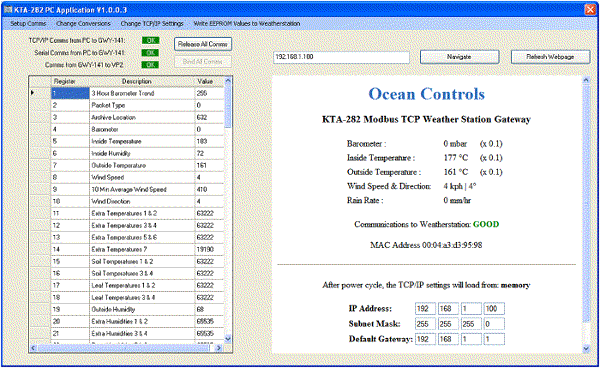
Task: Click the Serial Comms OK status indicator
Action: tap(150, 52)
